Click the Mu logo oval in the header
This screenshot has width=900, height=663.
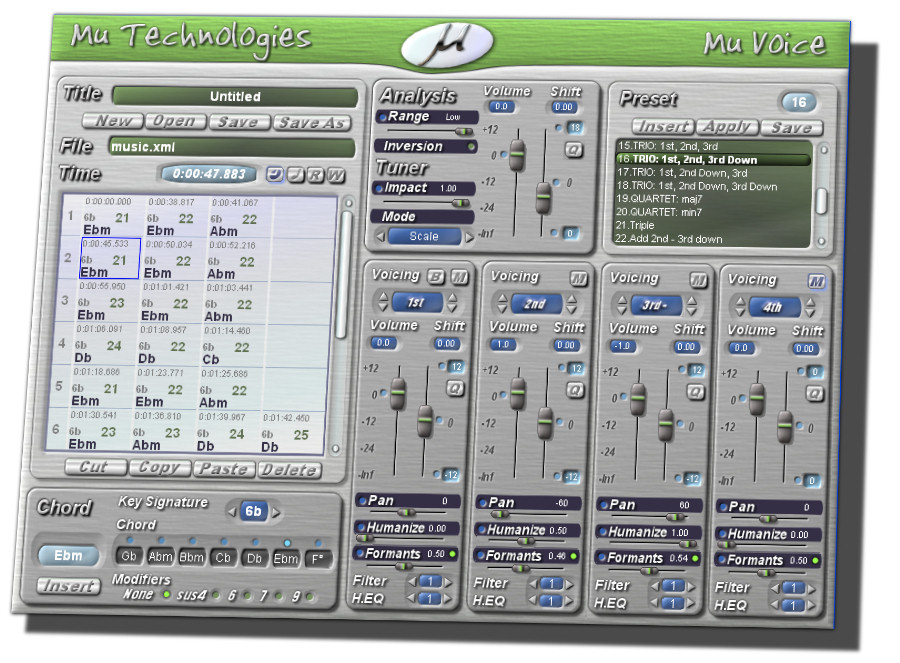[447, 44]
